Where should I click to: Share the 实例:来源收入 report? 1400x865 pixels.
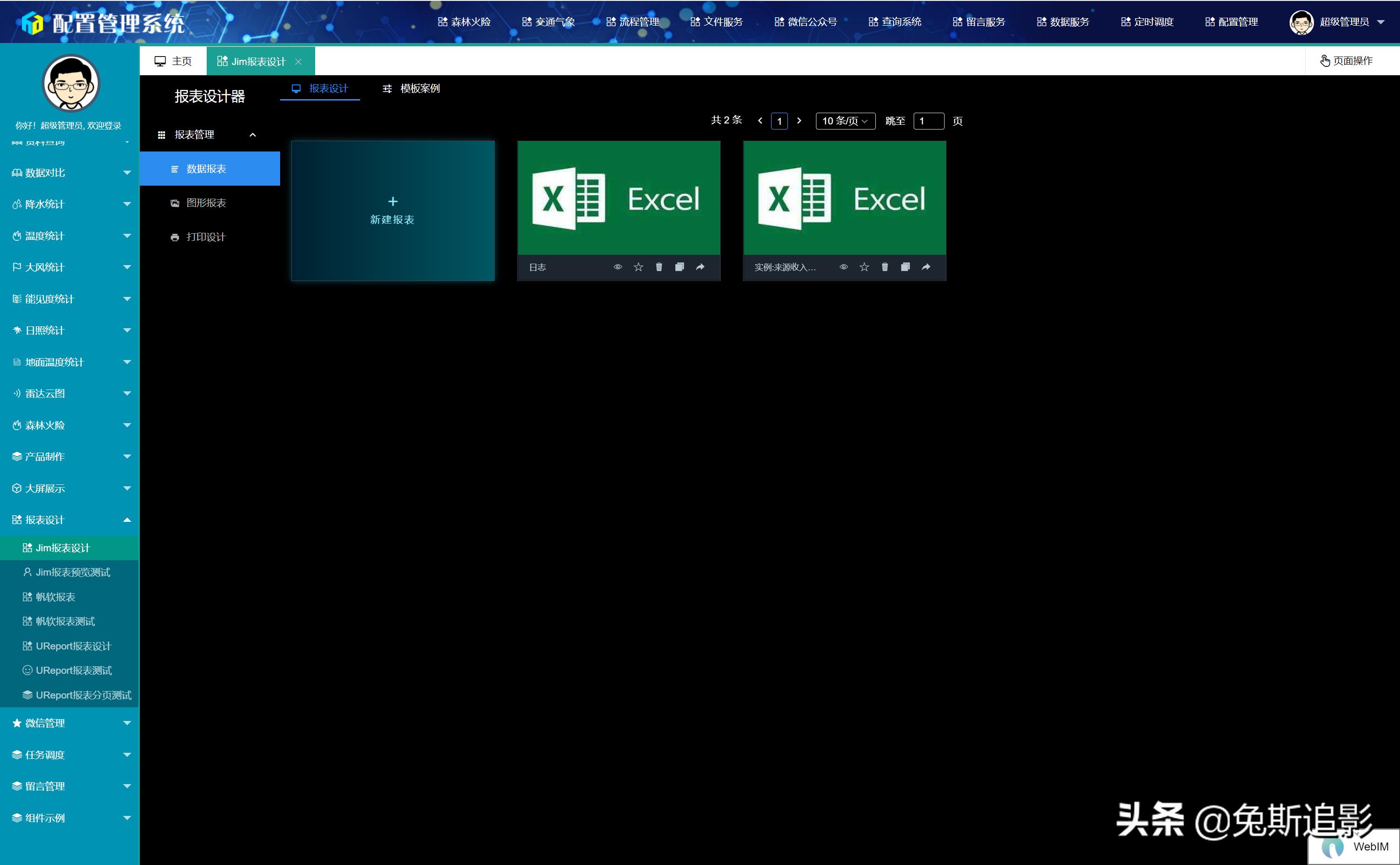[x=926, y=267]
